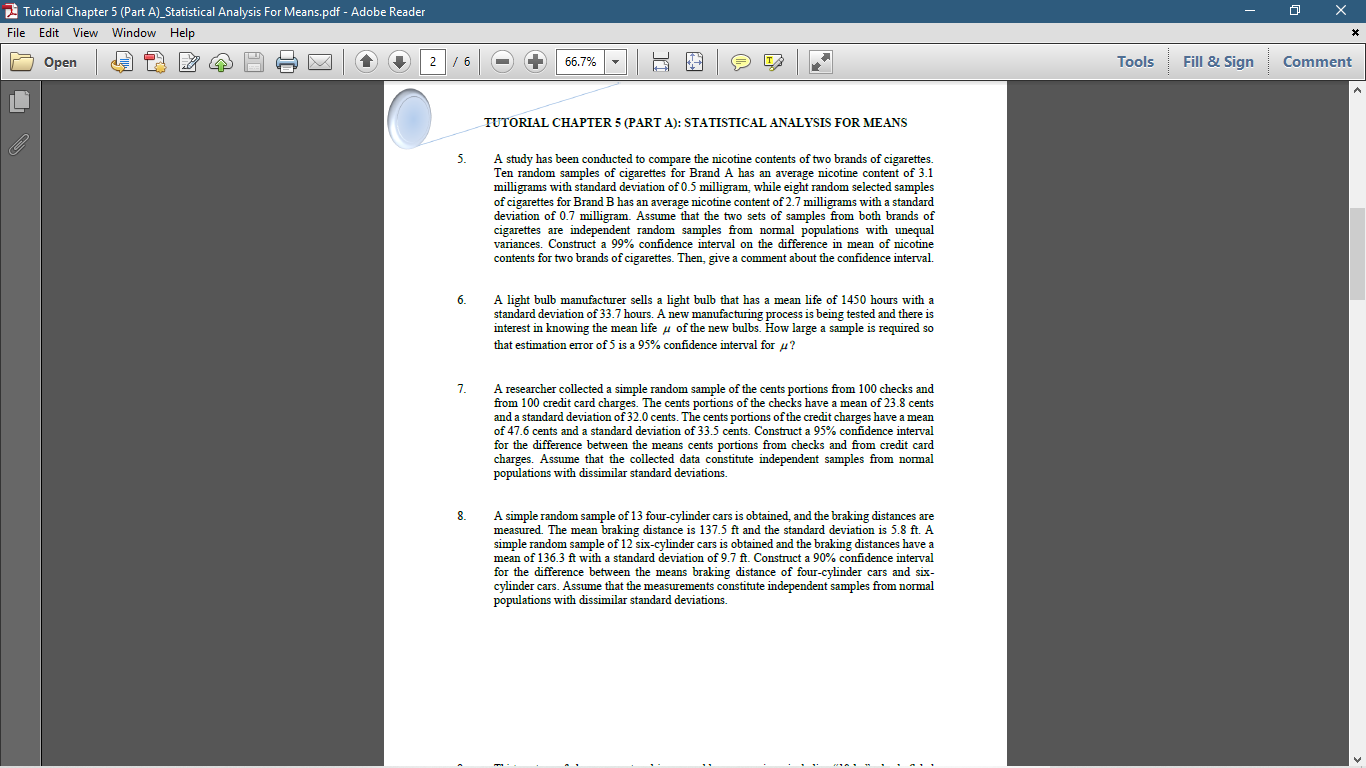Open the Edit menu
Screen dimensions: 1366x768
pyautogui.click(x=49, y=33)
